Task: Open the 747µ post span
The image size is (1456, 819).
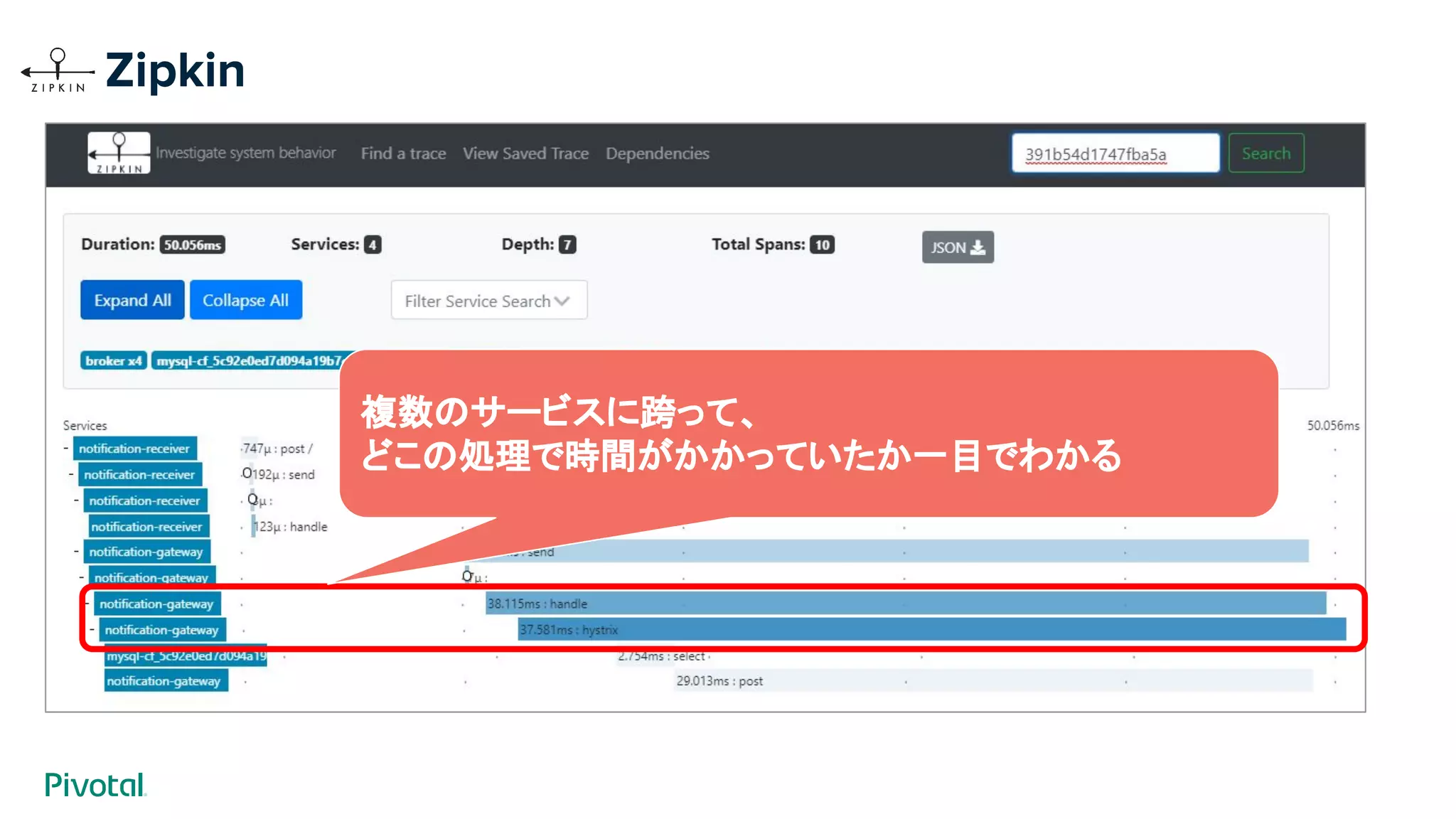Action: [277, 449]
